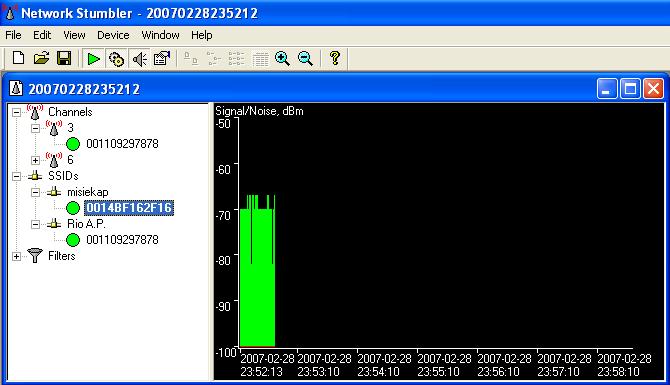
Task: Select the Channels label in tree
Action: [x=70, y=112]
